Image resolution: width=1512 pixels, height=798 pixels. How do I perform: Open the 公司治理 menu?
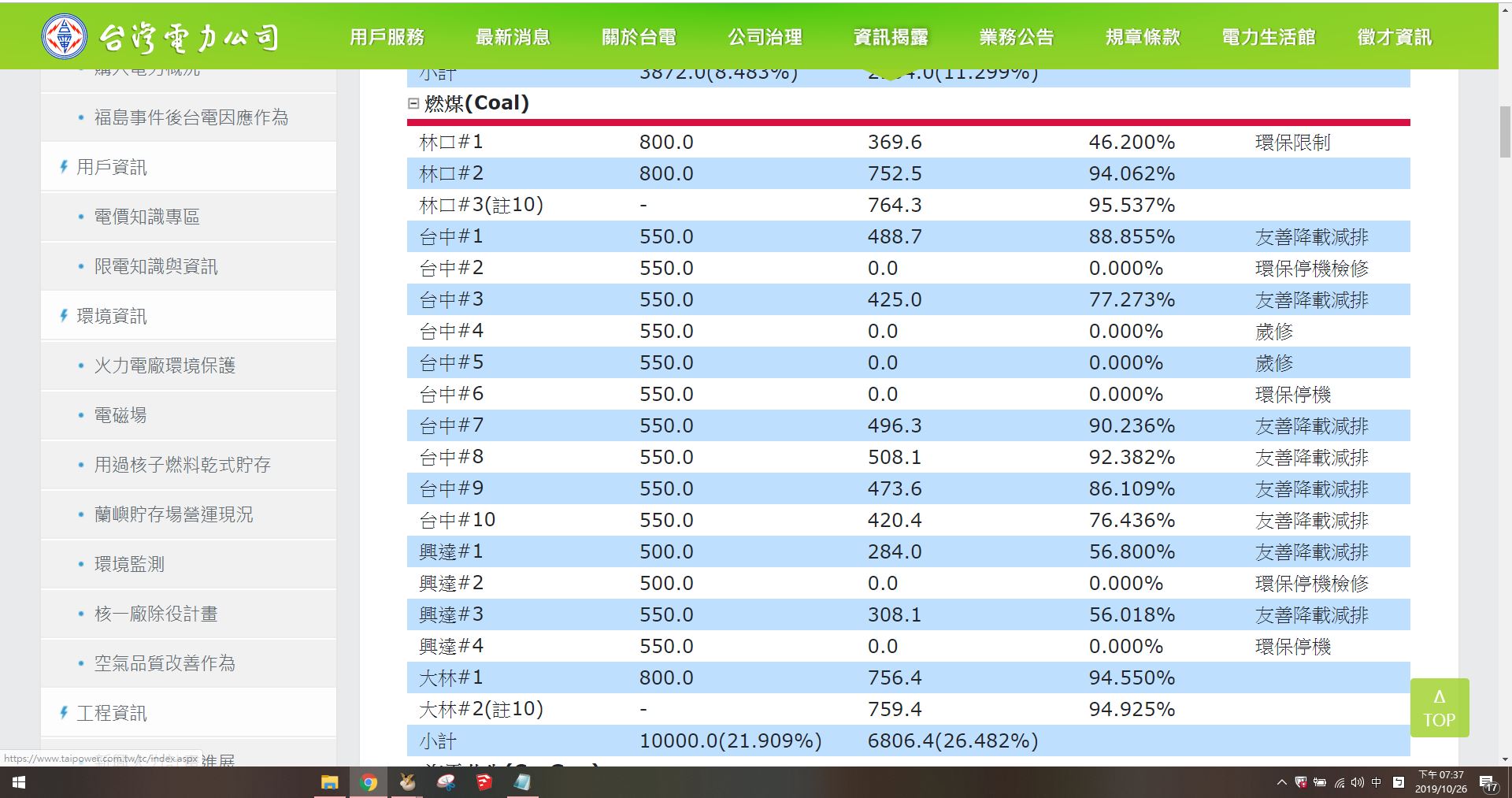coord(765,37)
